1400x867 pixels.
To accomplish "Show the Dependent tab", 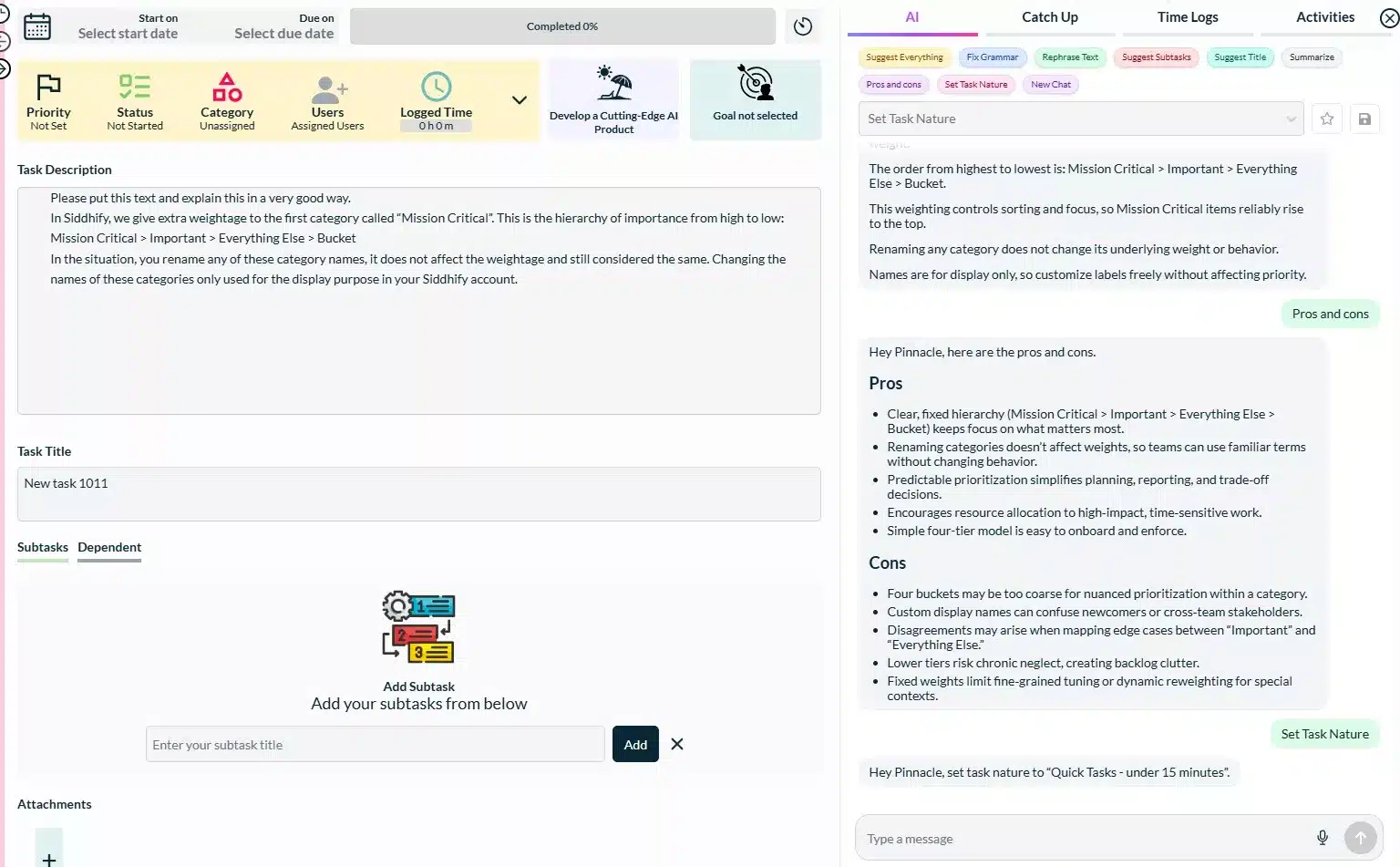I will point(109,547).
